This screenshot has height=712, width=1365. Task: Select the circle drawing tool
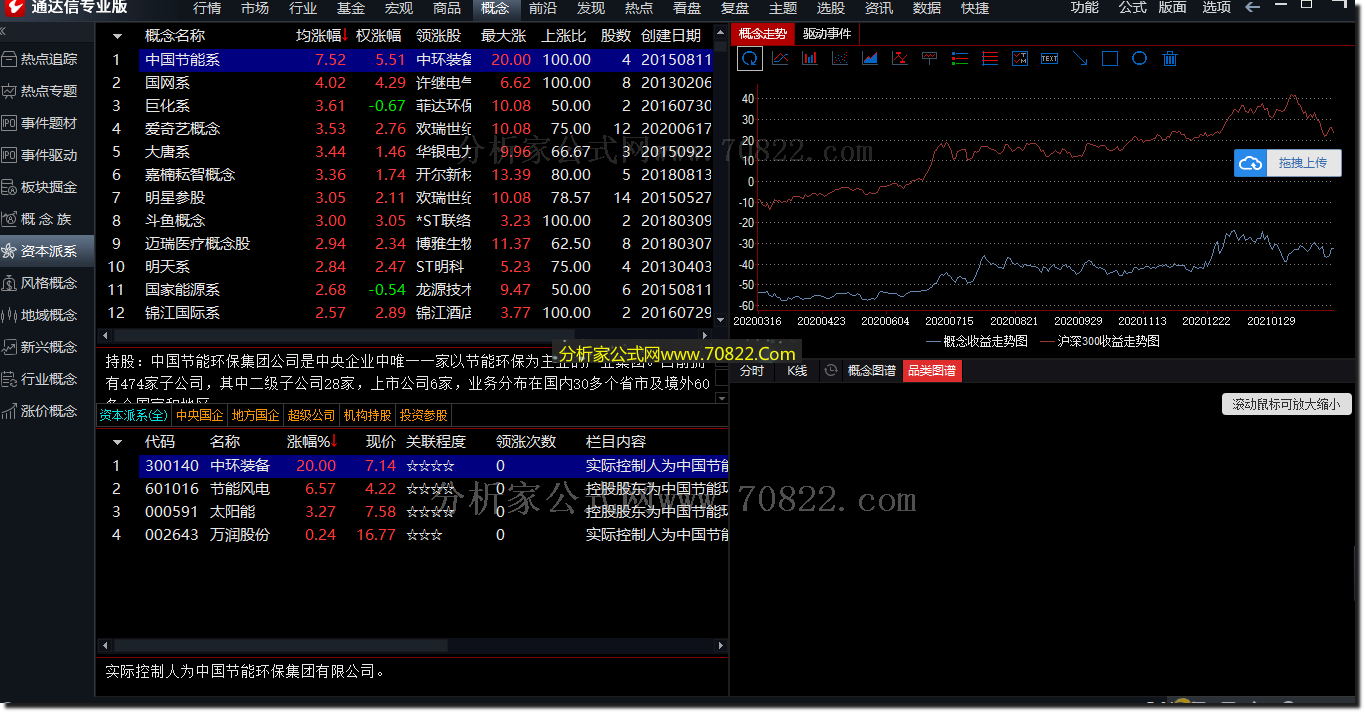coord(1140,59)
